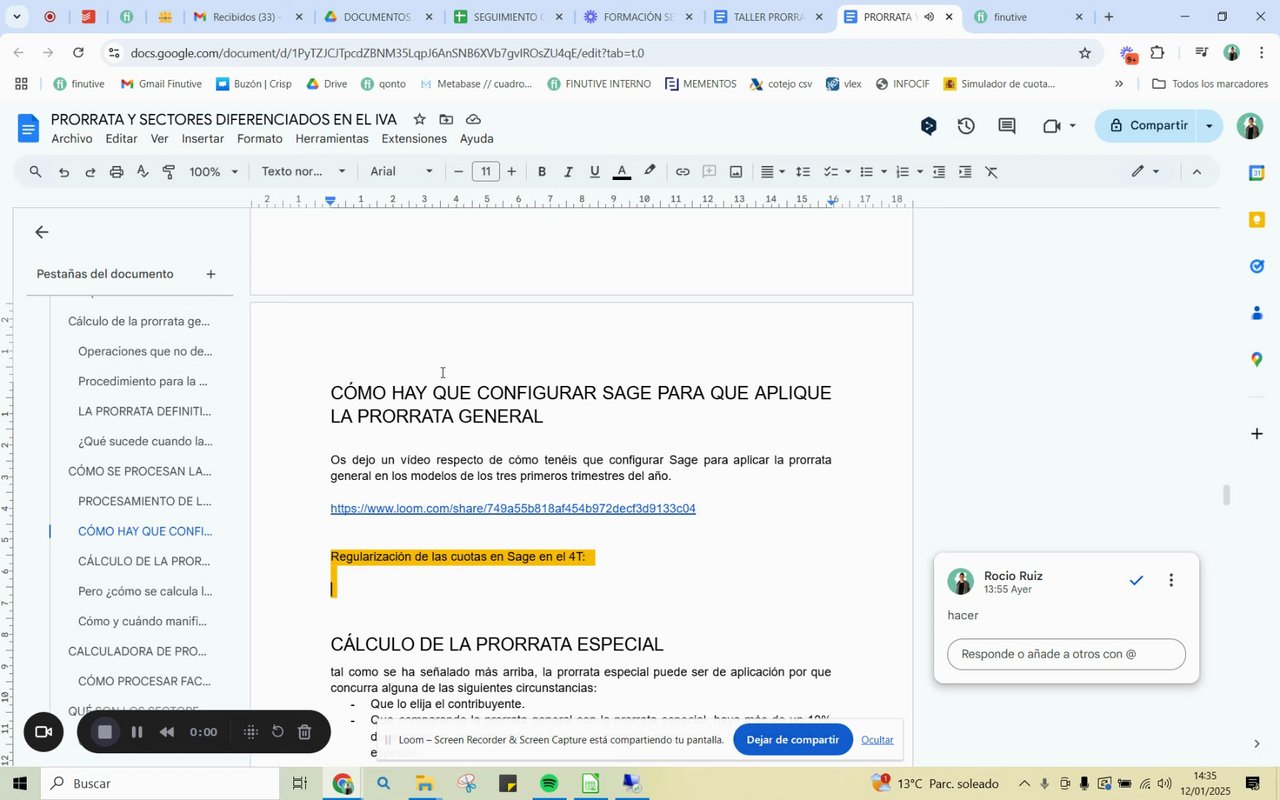The width and height of the screenshot is (1280, 800).
Task: Open line and paragraph spacing options
Action: click(x=802, y=172)
